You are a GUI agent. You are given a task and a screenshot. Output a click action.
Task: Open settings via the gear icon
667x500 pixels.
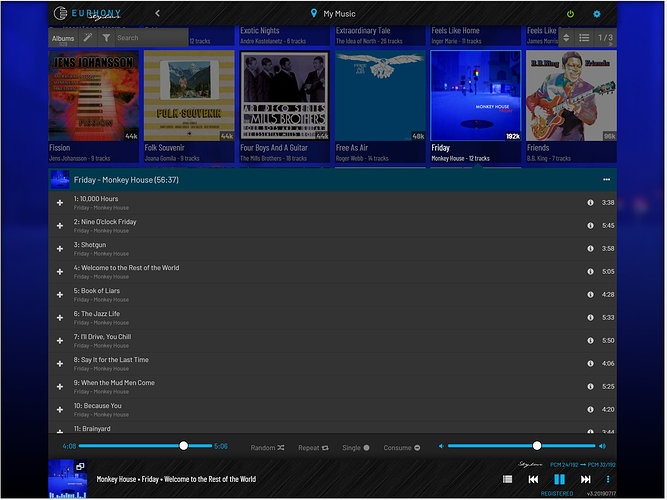click(x=597, y=14)
